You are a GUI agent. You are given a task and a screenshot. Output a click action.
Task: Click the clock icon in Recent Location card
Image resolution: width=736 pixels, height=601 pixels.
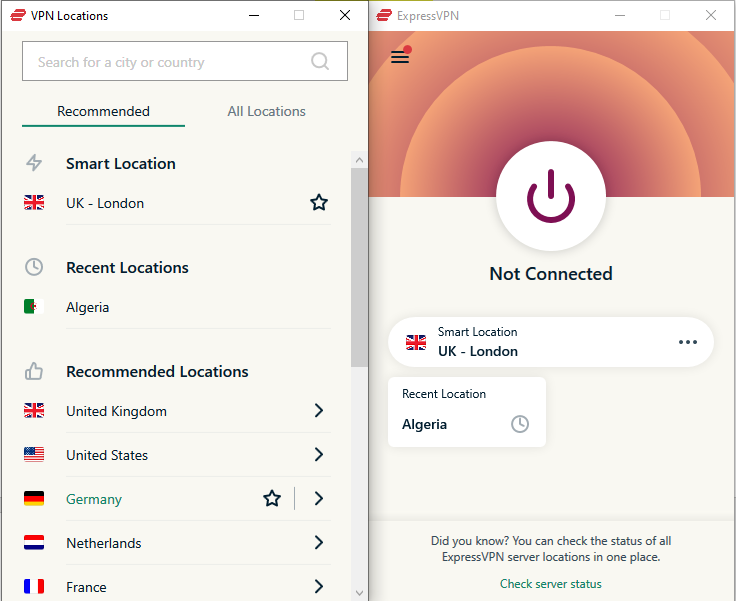[520, 424]
